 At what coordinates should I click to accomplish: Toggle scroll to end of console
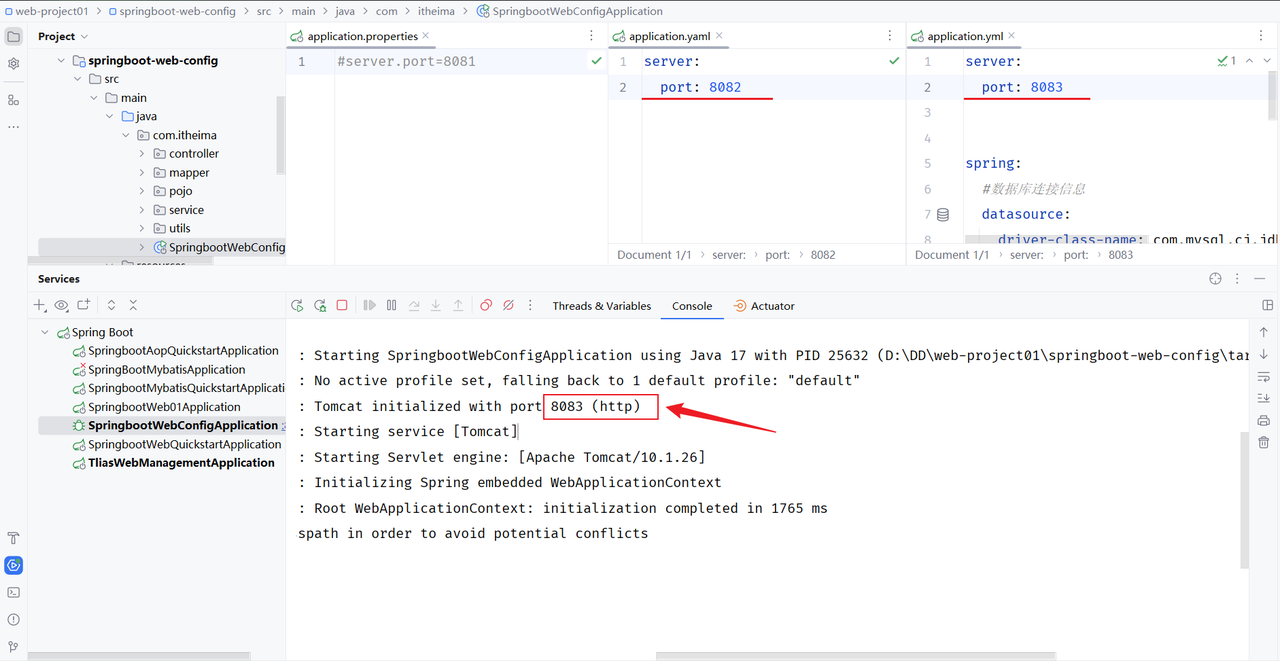pos(1264,398)
